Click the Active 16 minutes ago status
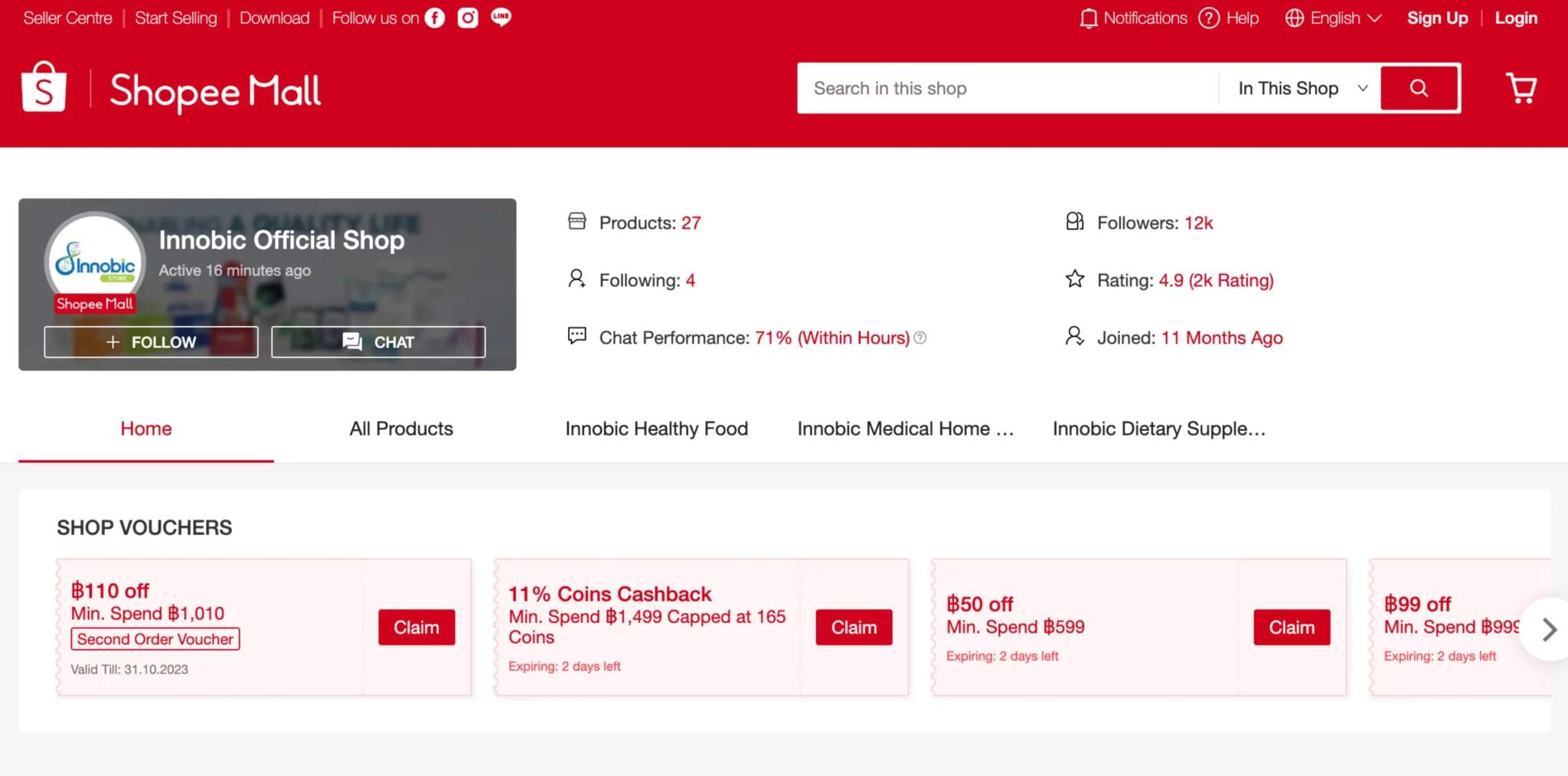Screen dimensions: 1568x776 pyautogui.click(x=235, y=270)
